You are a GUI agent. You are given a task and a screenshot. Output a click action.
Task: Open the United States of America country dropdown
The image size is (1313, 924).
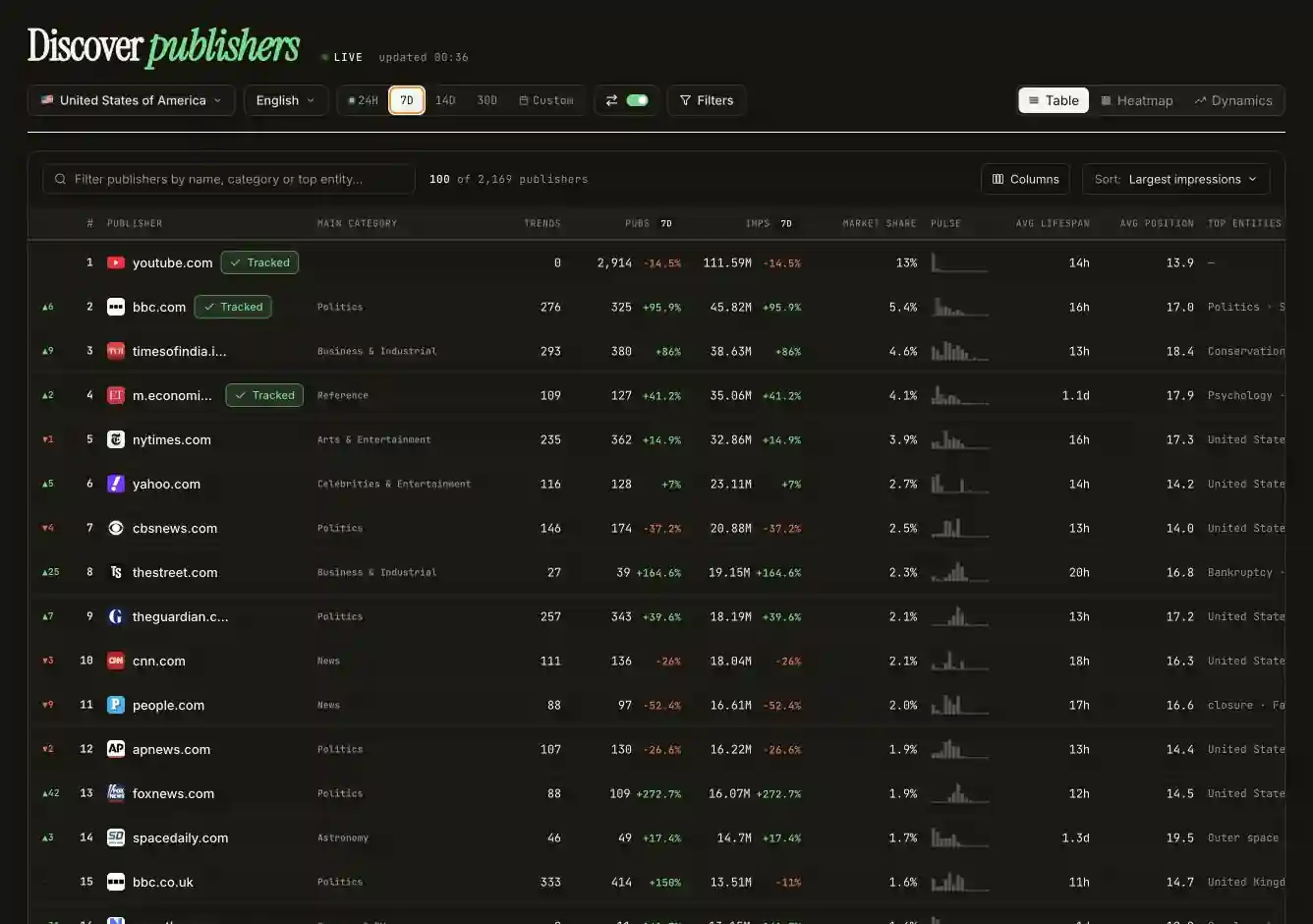(131, 100)
